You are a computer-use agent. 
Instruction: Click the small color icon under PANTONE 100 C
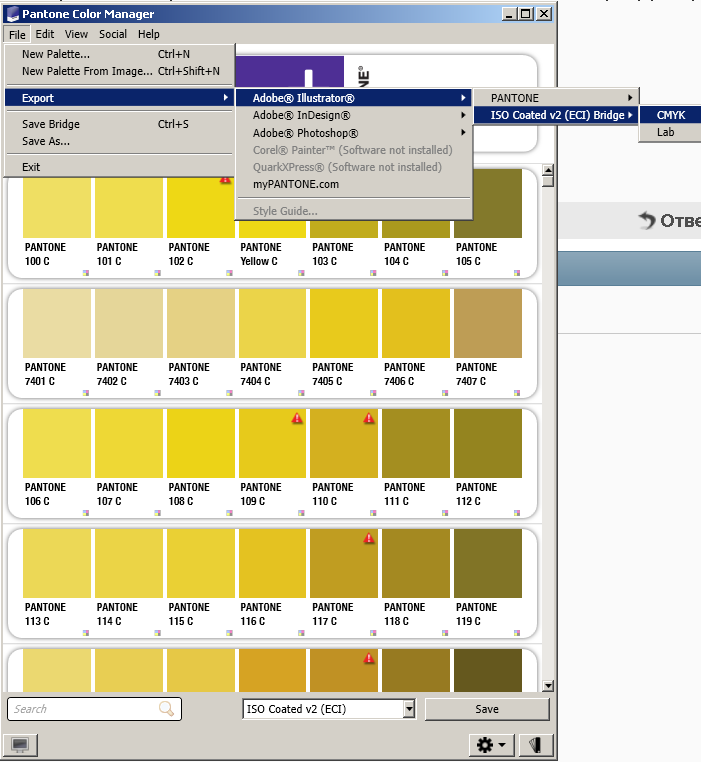[x=86, y=273]
